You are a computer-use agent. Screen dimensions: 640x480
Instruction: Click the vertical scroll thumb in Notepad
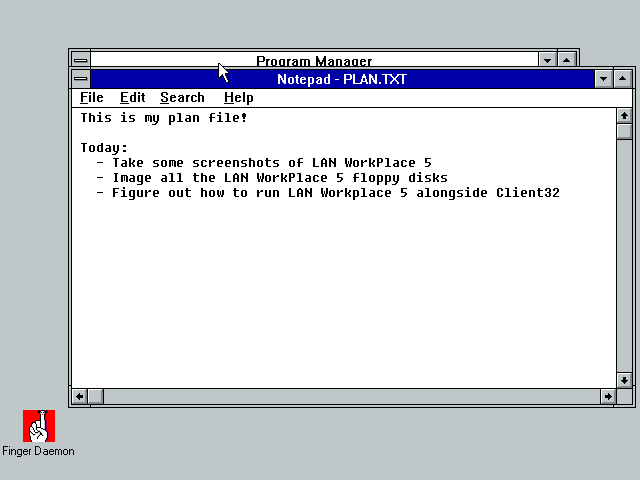tap(624, 131)
